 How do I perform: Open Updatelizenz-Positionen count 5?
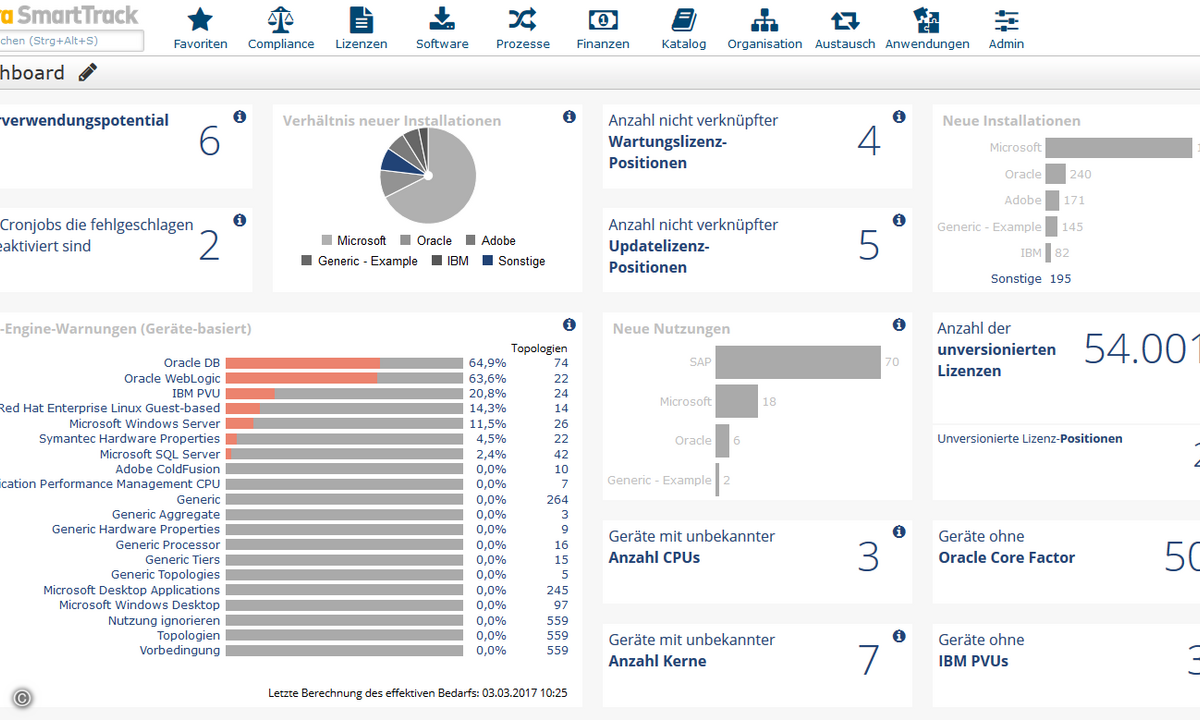(869, 245)
